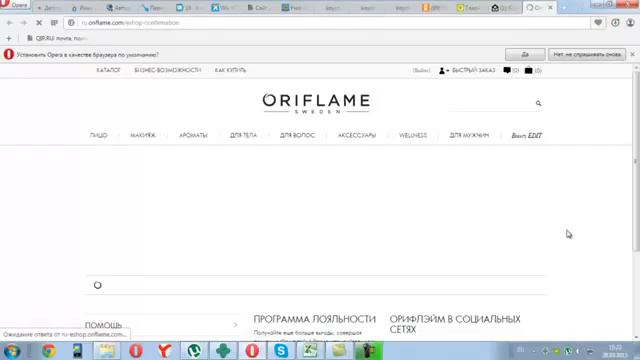Click the site search input field
Viewport: 640px width, 360px height.
[x=491, y=104]
